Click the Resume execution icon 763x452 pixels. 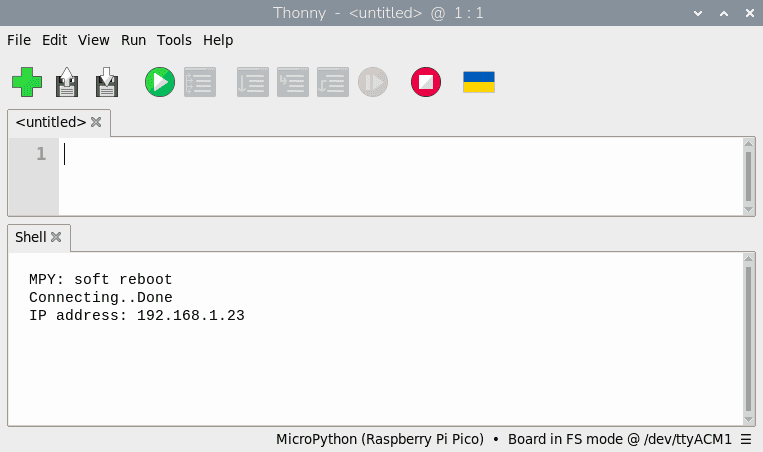(x=373, y=82)
